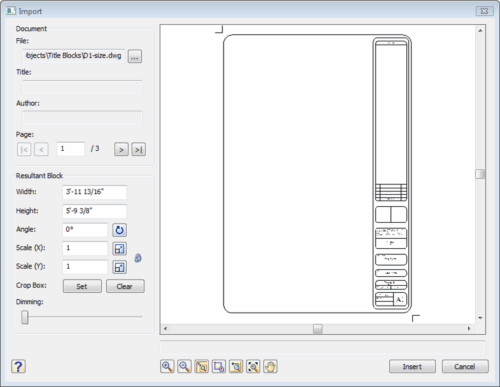500x387 pixels.
Task: Click the preview horizontal scrollbar thumb
Action: point(318,329)
